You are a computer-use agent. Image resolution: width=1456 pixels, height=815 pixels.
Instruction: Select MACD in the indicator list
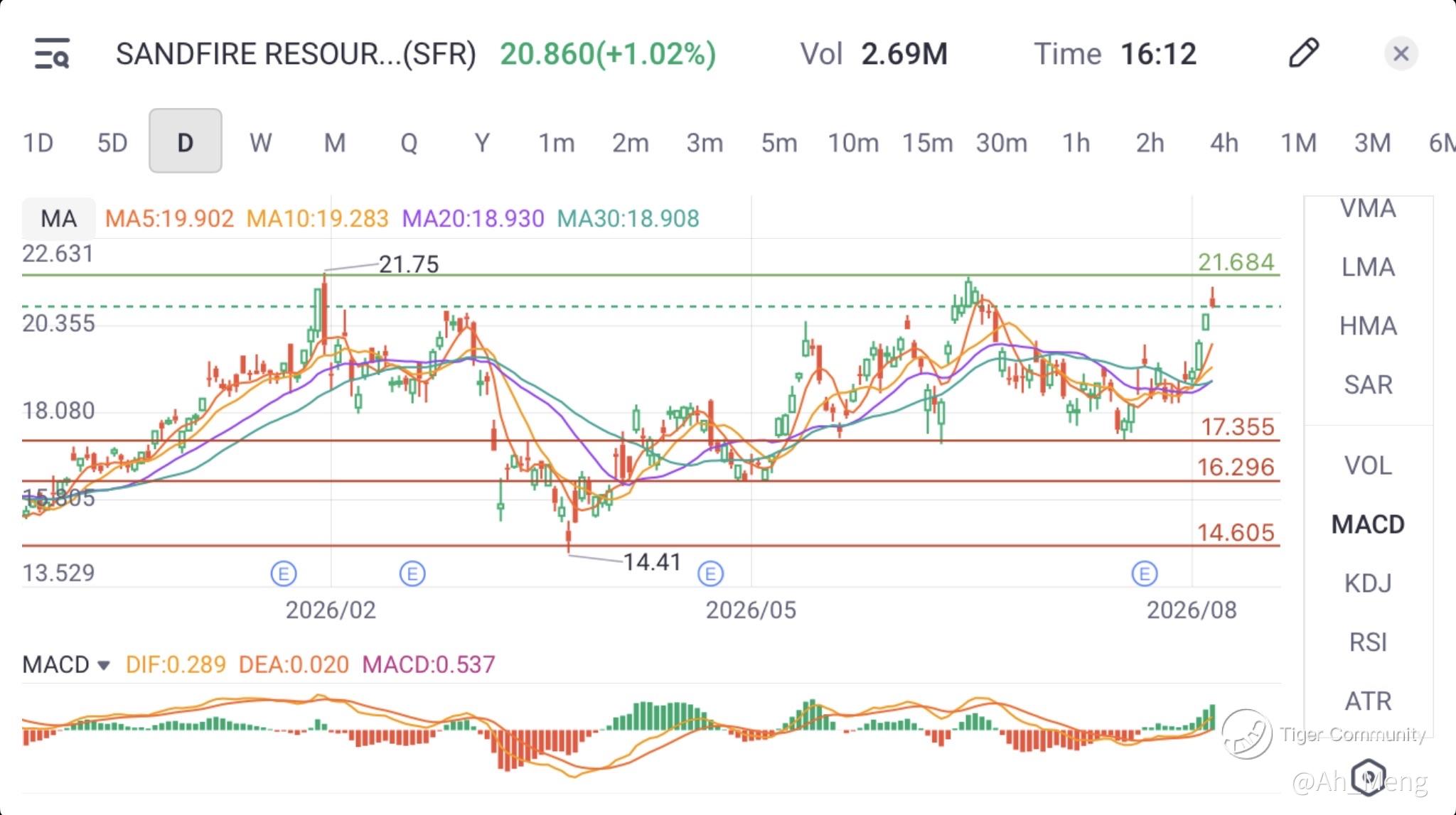pyautogui.click(x=1368, y=524)
